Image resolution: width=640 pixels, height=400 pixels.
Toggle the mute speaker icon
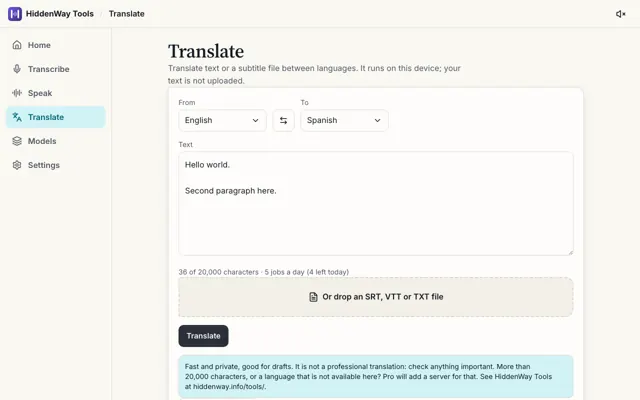(x=620, y=14)
